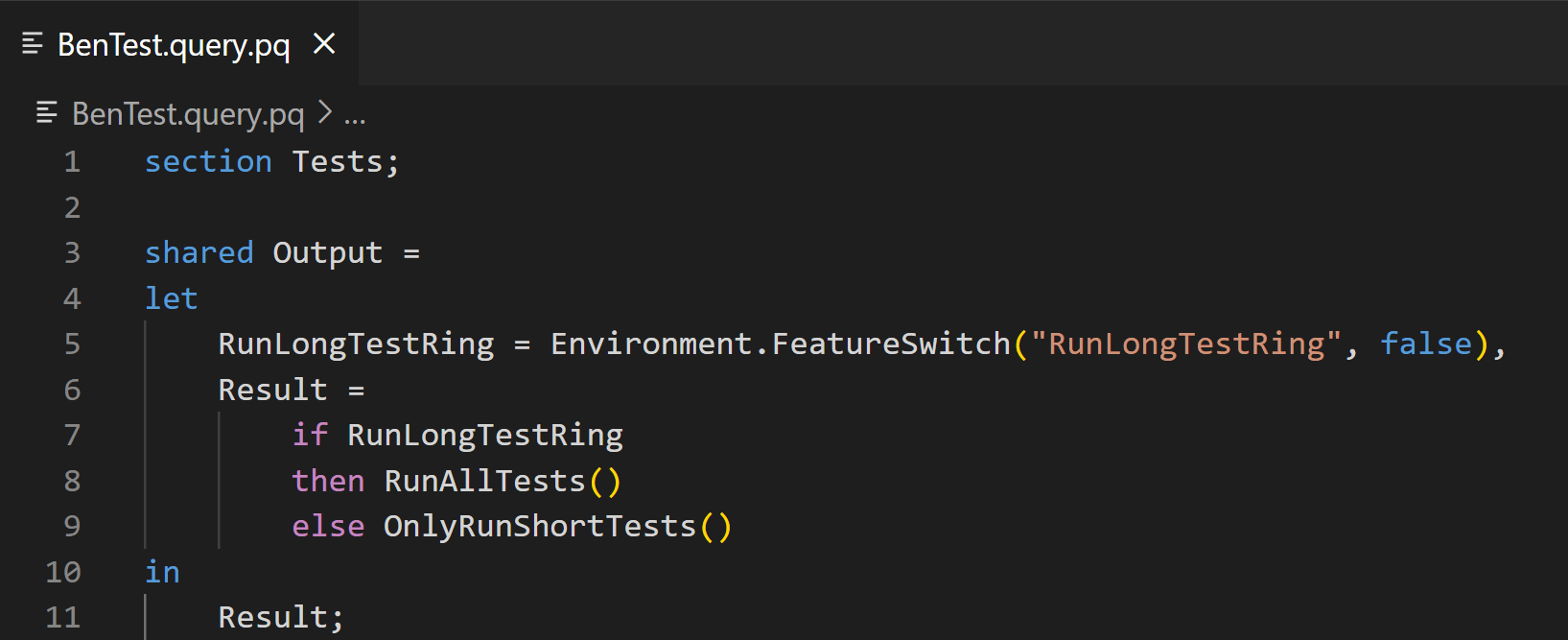
Task: Open the breadcrumb chevron in navigation bar
Action: tap(326, 112)
